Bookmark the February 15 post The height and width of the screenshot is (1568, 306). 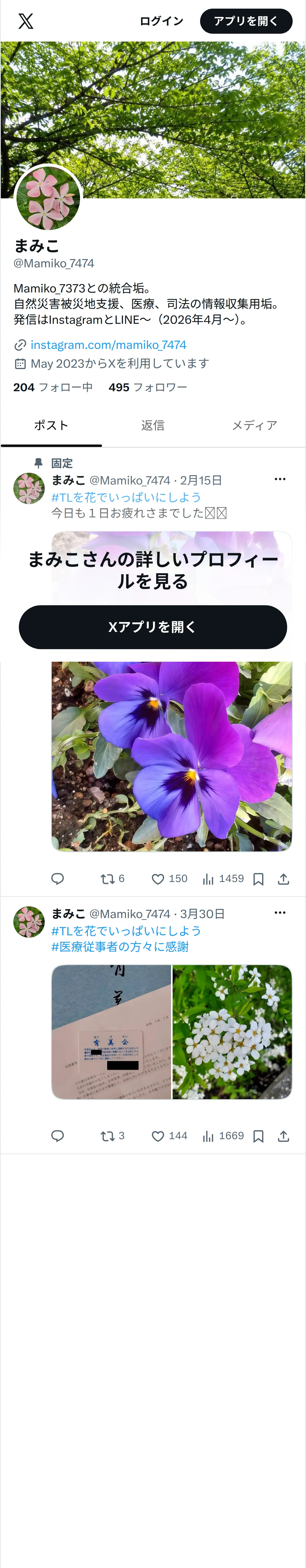point(258,879)
